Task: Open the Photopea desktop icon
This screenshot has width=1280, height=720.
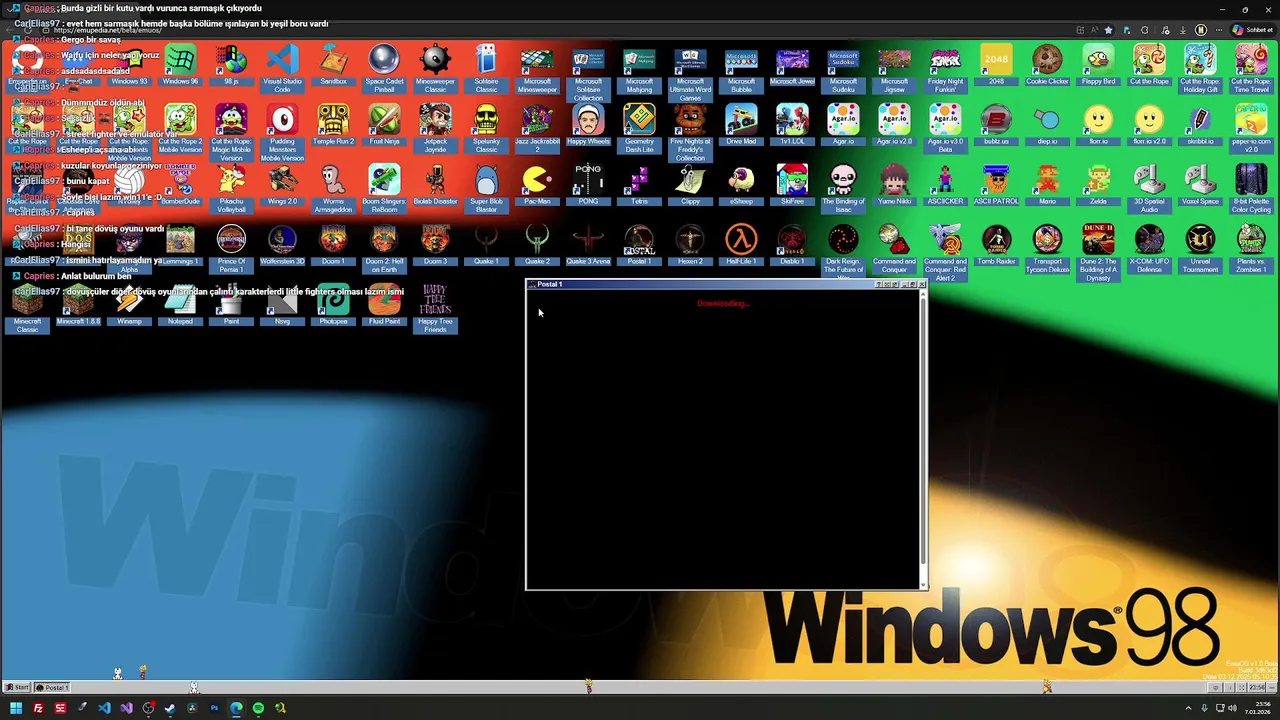Action: (x=333, y=304)
